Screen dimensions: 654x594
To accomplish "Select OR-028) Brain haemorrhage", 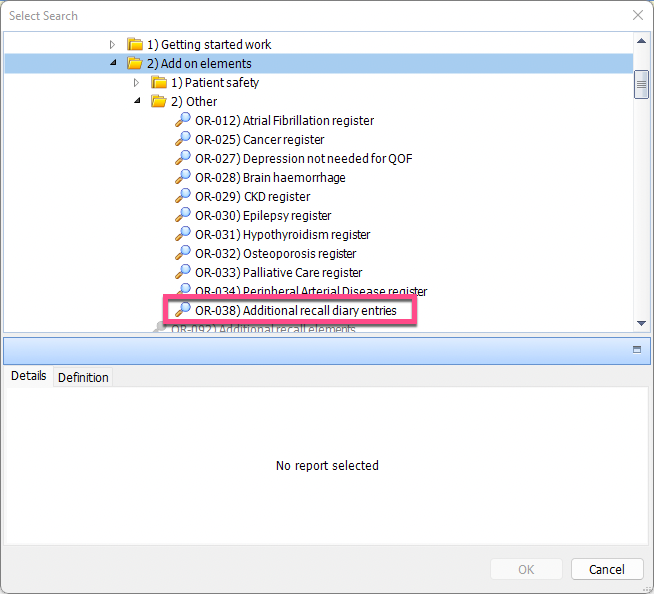I will pyautogui.click(x=270, y=178).
